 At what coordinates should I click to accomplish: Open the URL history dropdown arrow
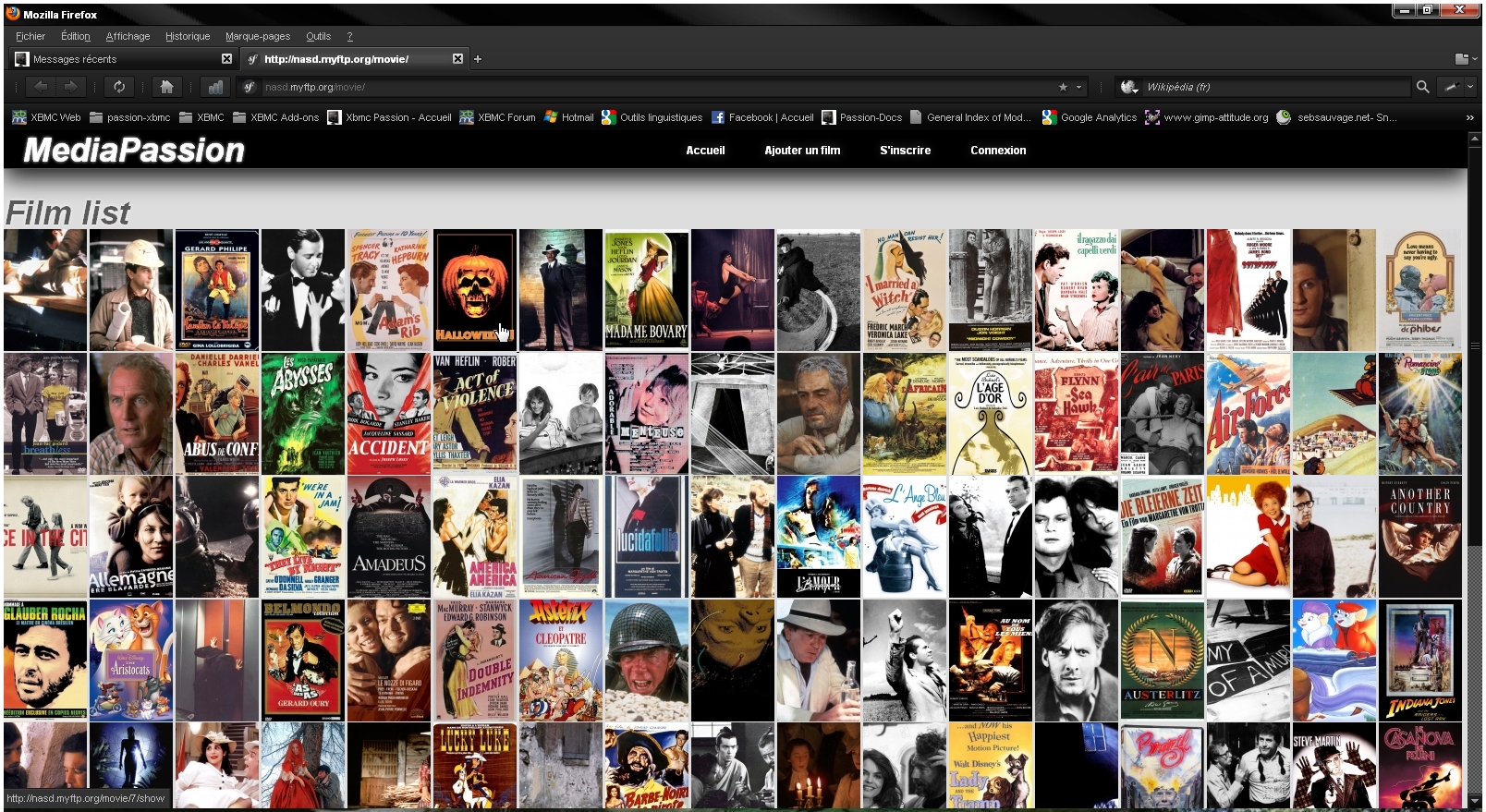coord(1078,87)
